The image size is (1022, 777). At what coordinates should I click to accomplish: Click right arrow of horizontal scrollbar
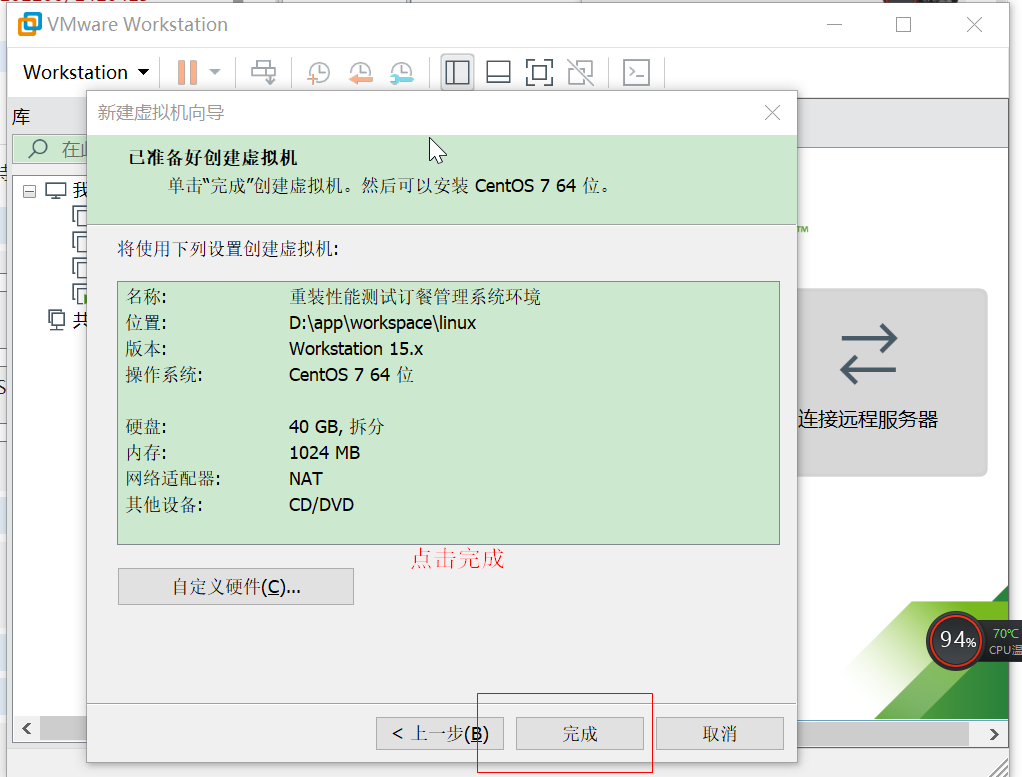pyautogui.click(x=993, y=734)
